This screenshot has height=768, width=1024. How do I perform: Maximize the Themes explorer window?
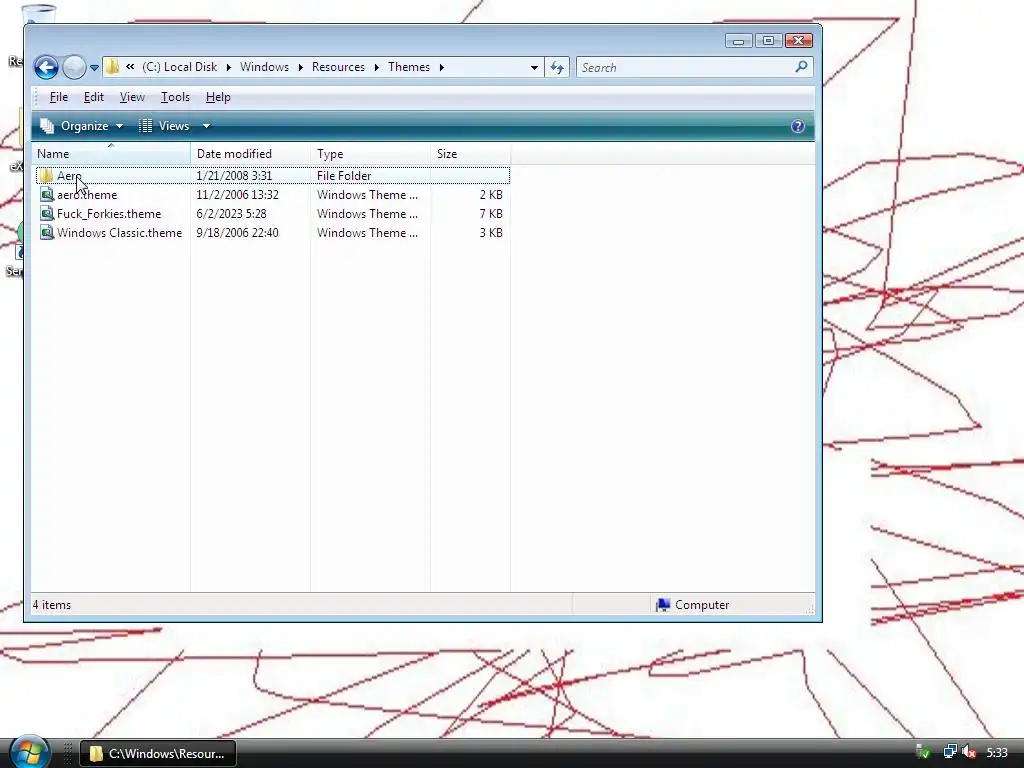point(769,41)
